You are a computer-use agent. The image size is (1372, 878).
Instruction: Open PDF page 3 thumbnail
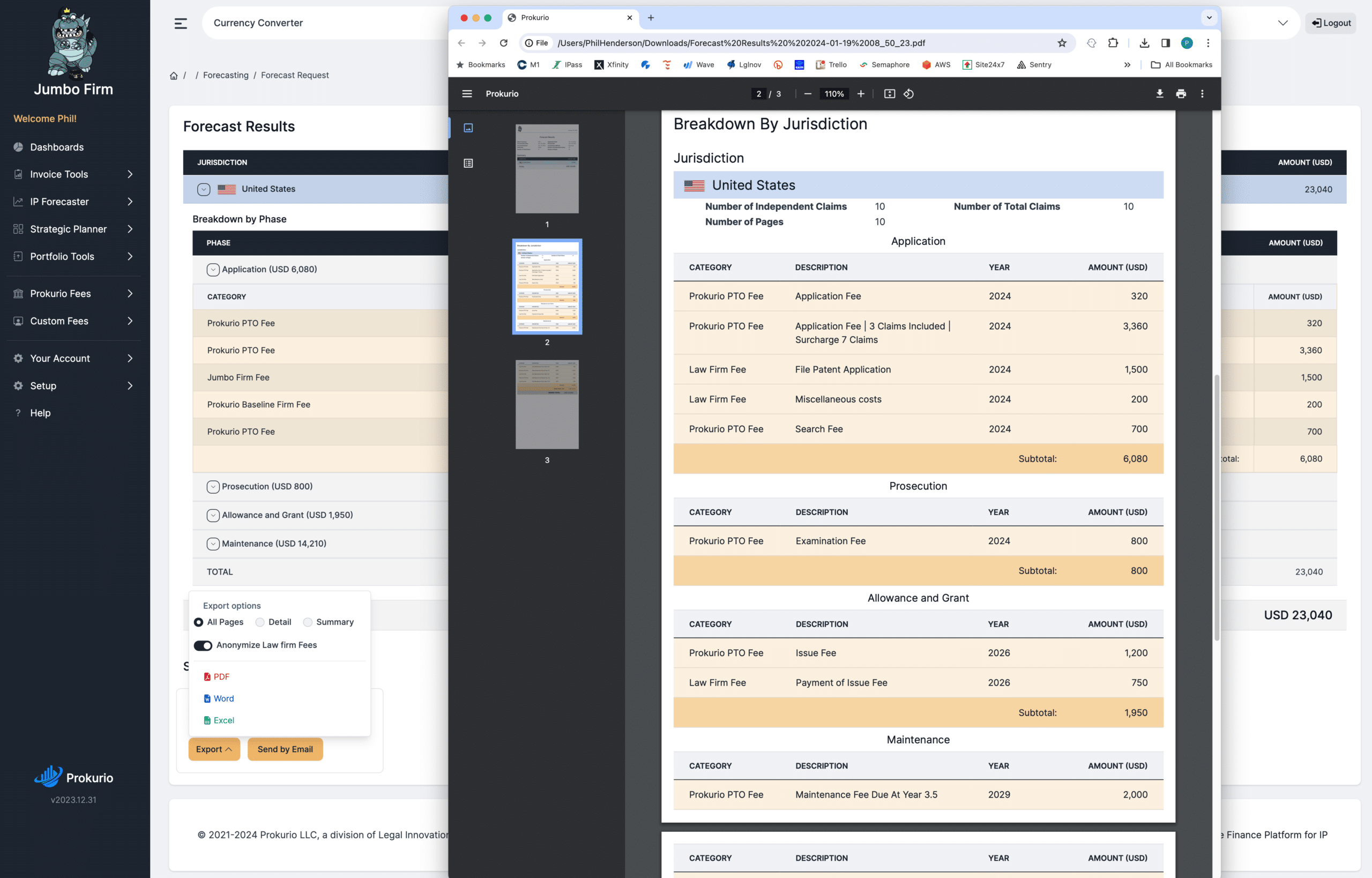tap(547, 404)
